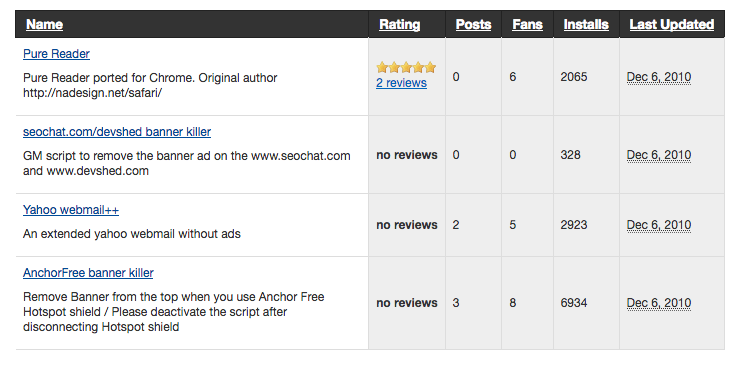This screenshot has width=747, height=372.
Task: Click the Pure Reader description text
Action: 150,85
